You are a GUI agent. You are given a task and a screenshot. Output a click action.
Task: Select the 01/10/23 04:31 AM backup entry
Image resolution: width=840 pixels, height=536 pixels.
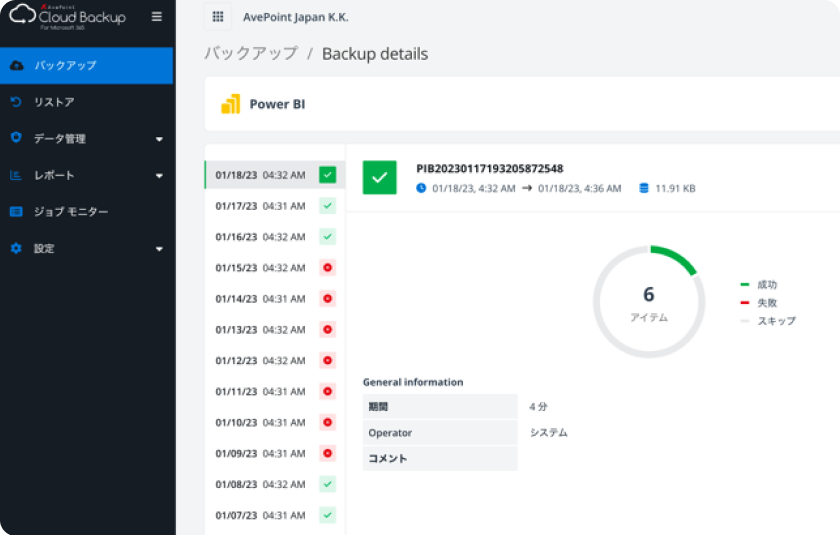tap(275, 422)
